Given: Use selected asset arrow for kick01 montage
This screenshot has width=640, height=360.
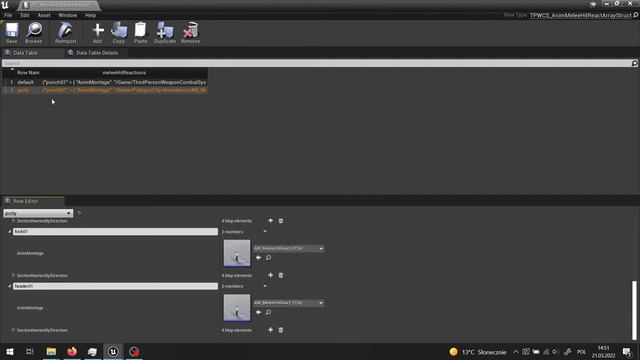Looking at the screenshot, I should tap(258, 258).
